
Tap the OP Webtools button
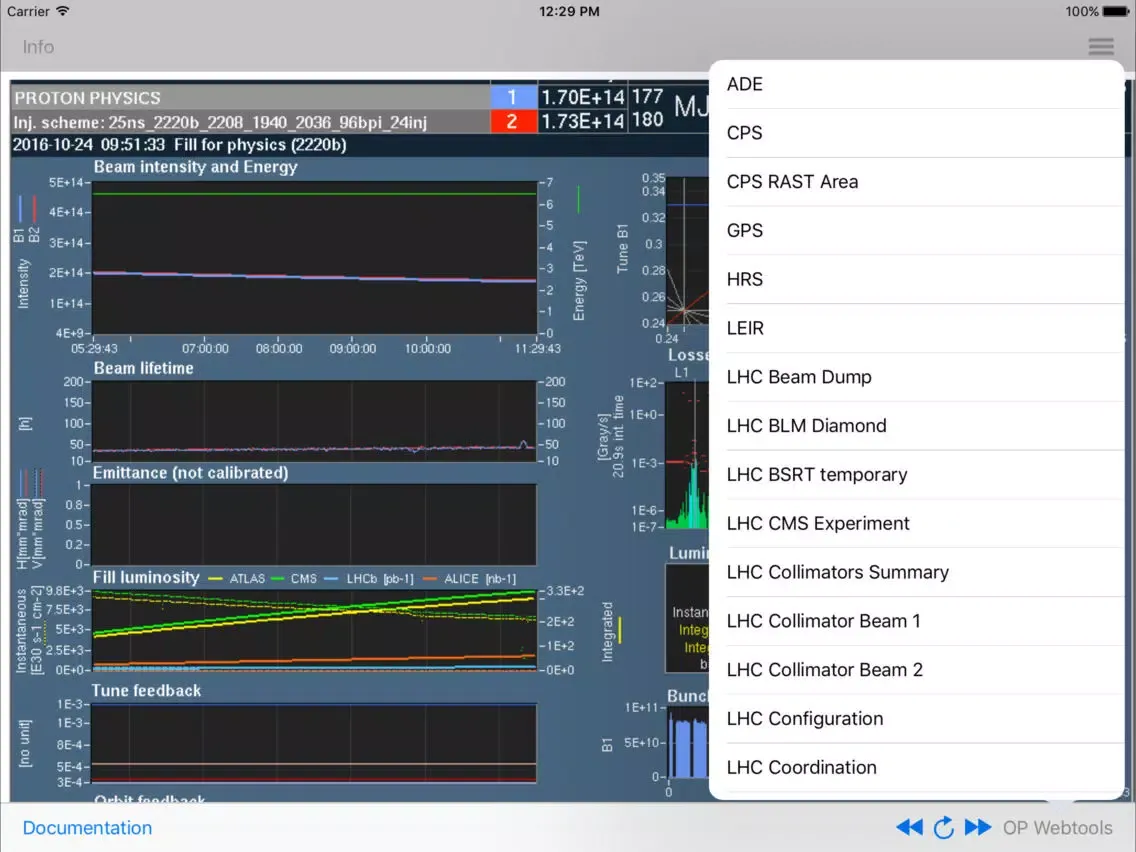pyautogui.click(x=1057, y=827)
